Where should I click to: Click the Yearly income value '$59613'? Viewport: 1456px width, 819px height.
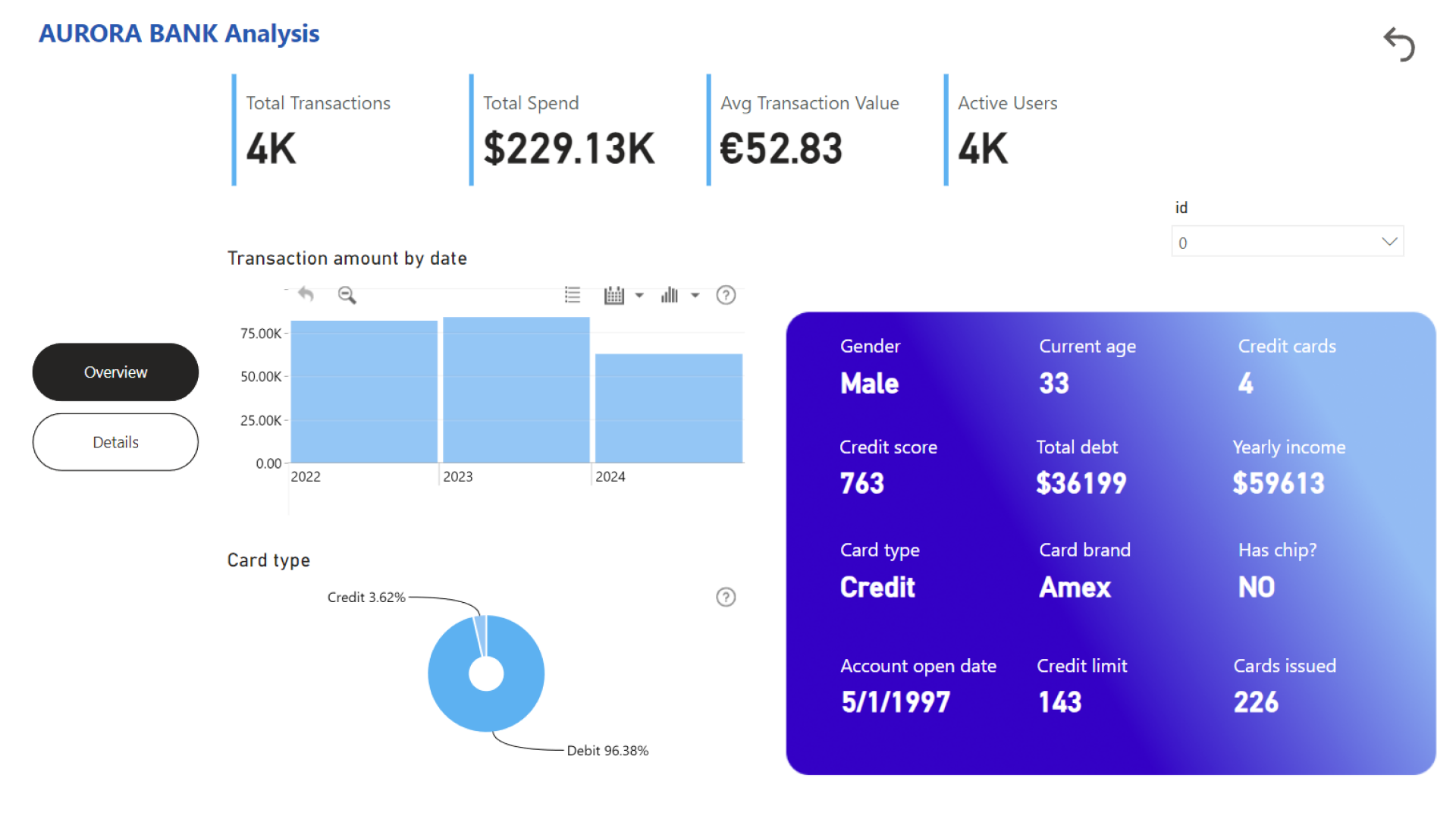click(x=1279, y=484)
